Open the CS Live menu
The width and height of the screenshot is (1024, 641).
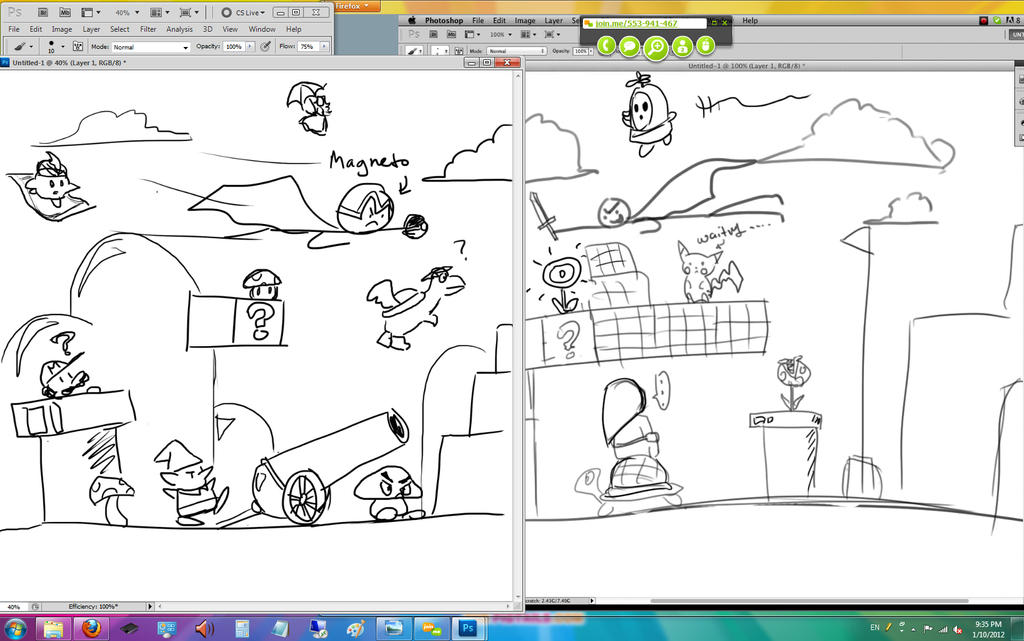point(244,12)
